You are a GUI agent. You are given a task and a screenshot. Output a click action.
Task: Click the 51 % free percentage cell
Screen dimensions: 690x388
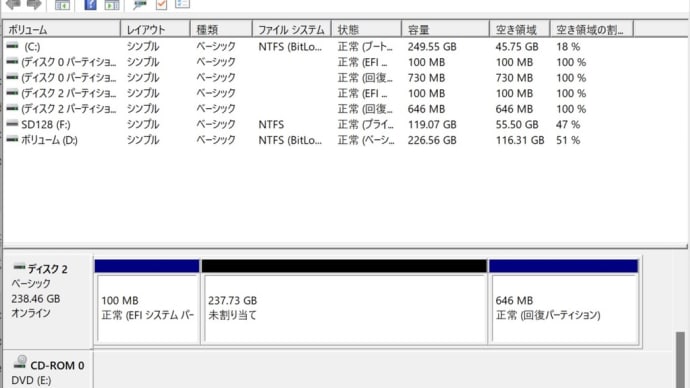568,140
